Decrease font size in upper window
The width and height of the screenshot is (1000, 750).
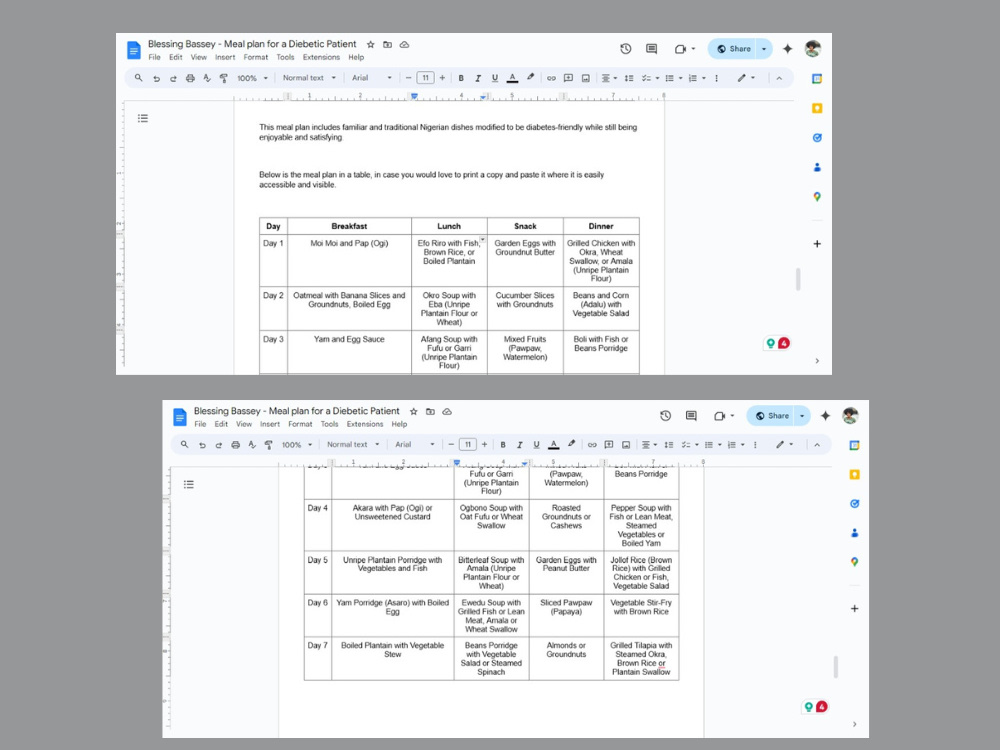(408, 78)
